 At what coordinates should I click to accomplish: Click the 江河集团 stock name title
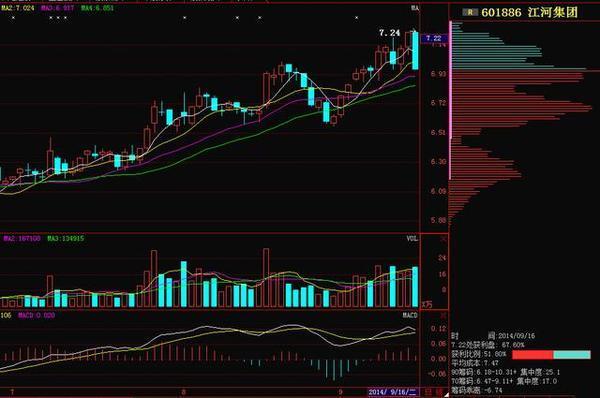(x=553, y=12)
